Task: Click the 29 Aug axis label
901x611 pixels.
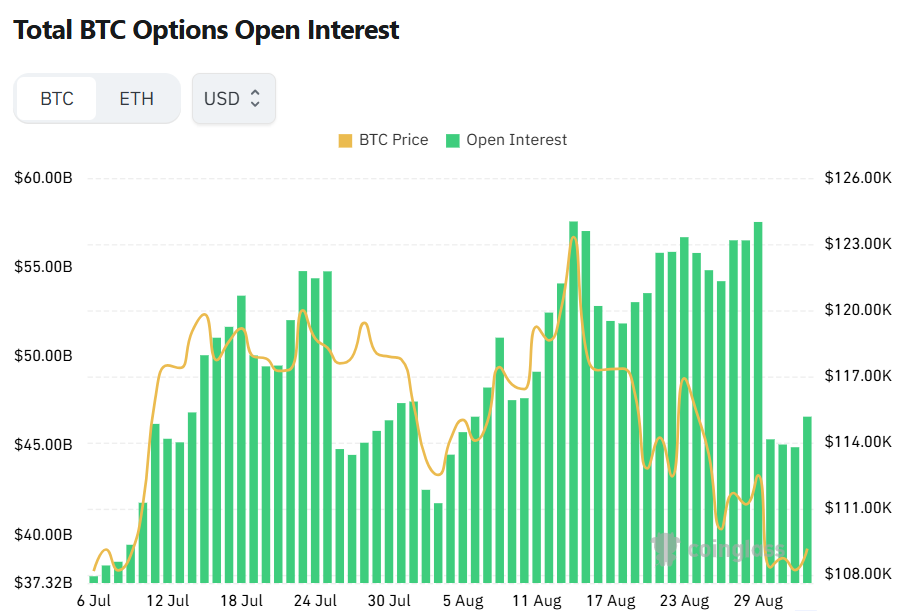Action: (758, 601)
